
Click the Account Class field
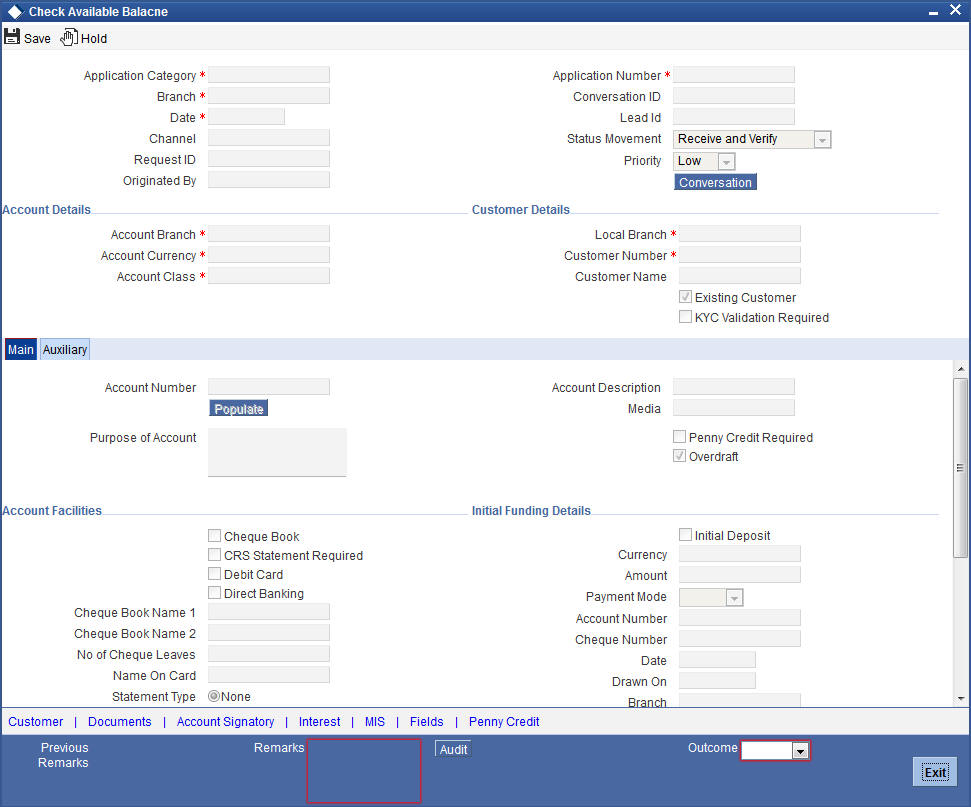269,276
